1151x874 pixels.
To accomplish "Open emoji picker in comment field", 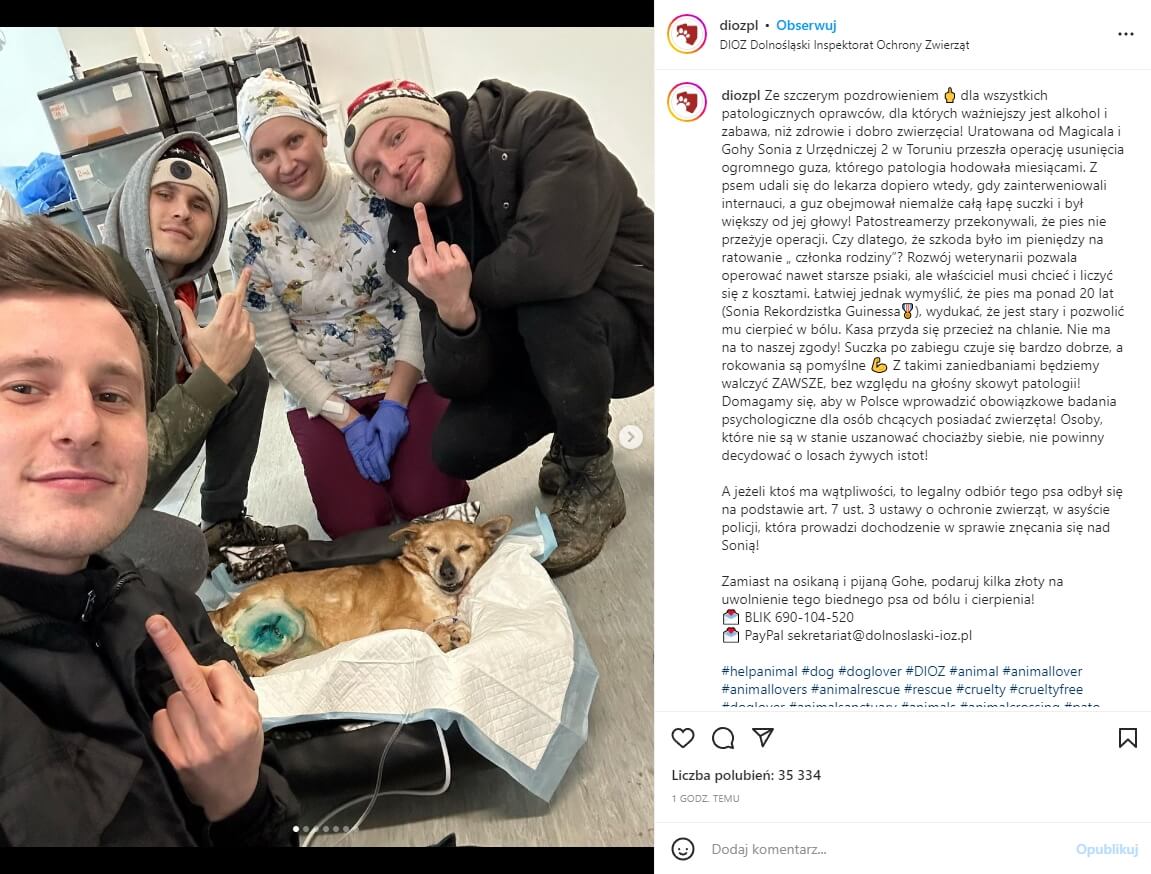I will pyautogui.click(x=683, y=849).
